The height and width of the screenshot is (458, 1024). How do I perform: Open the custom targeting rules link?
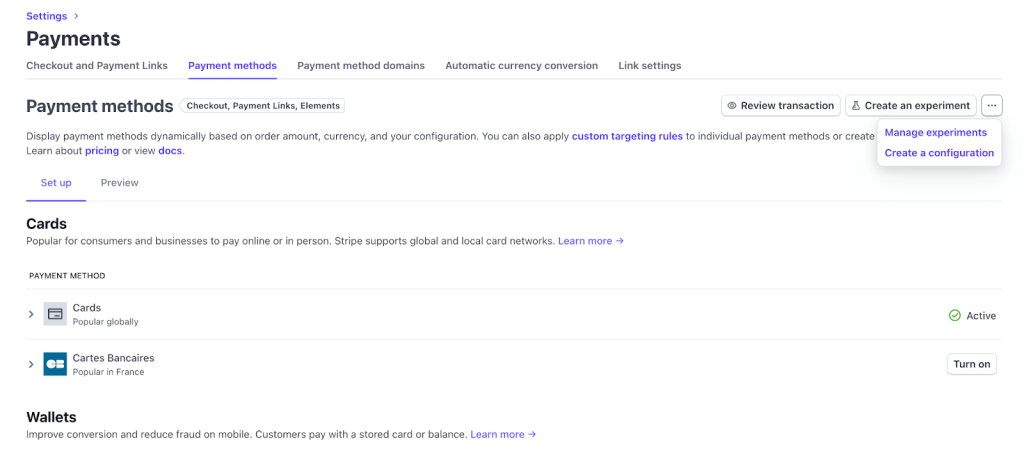click(627, 137)
